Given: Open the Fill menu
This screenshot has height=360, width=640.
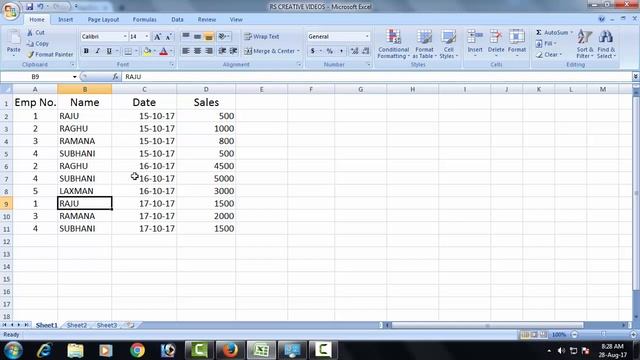Looking at the screenshot, I should [546, 43].
